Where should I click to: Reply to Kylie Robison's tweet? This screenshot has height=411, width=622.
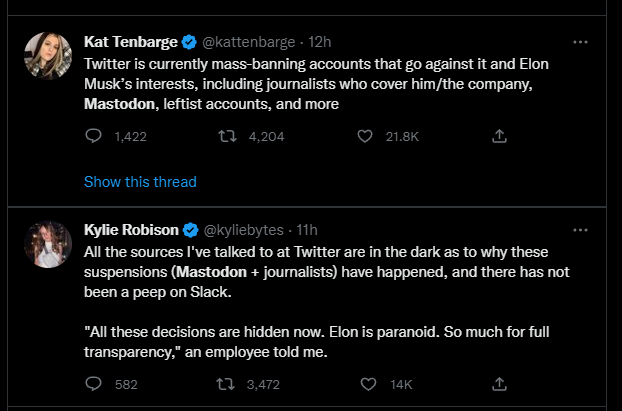click(x=93, y=384)
